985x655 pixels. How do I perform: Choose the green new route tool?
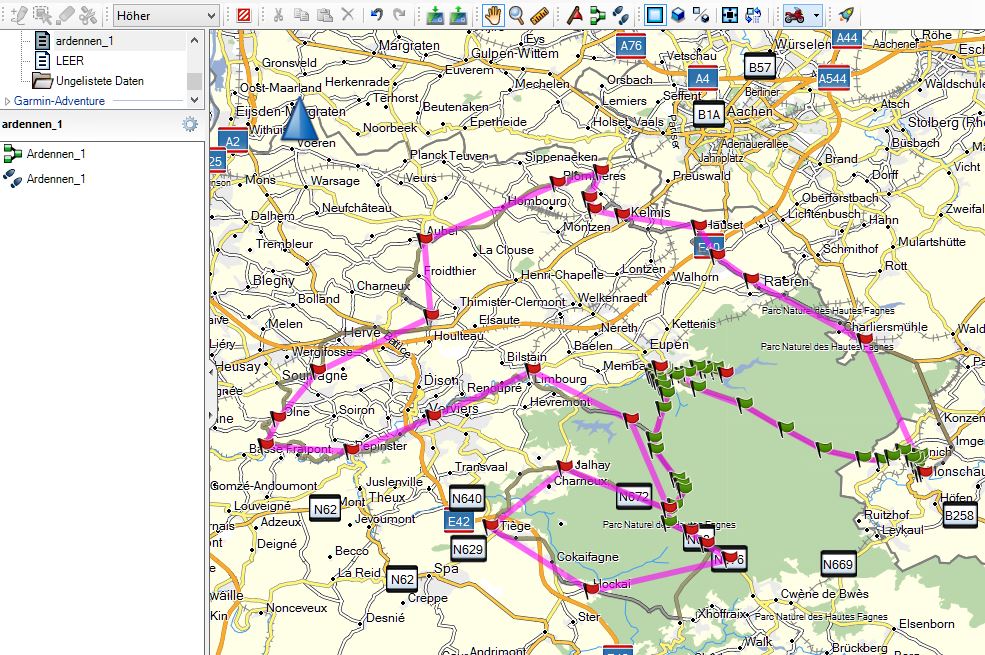597,15
